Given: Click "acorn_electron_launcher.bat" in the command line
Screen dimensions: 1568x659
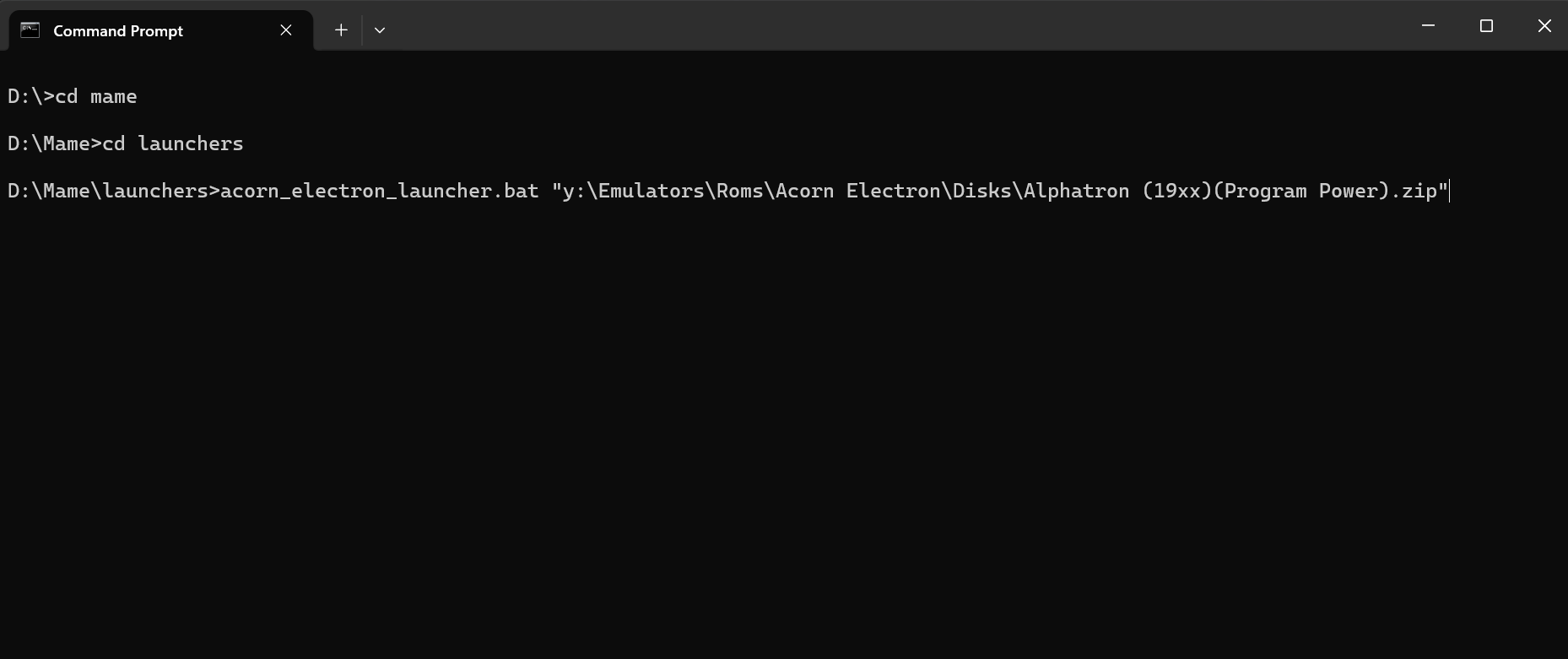Looking at the screenshot, I should pyautogui.click(x=379, y=191).
